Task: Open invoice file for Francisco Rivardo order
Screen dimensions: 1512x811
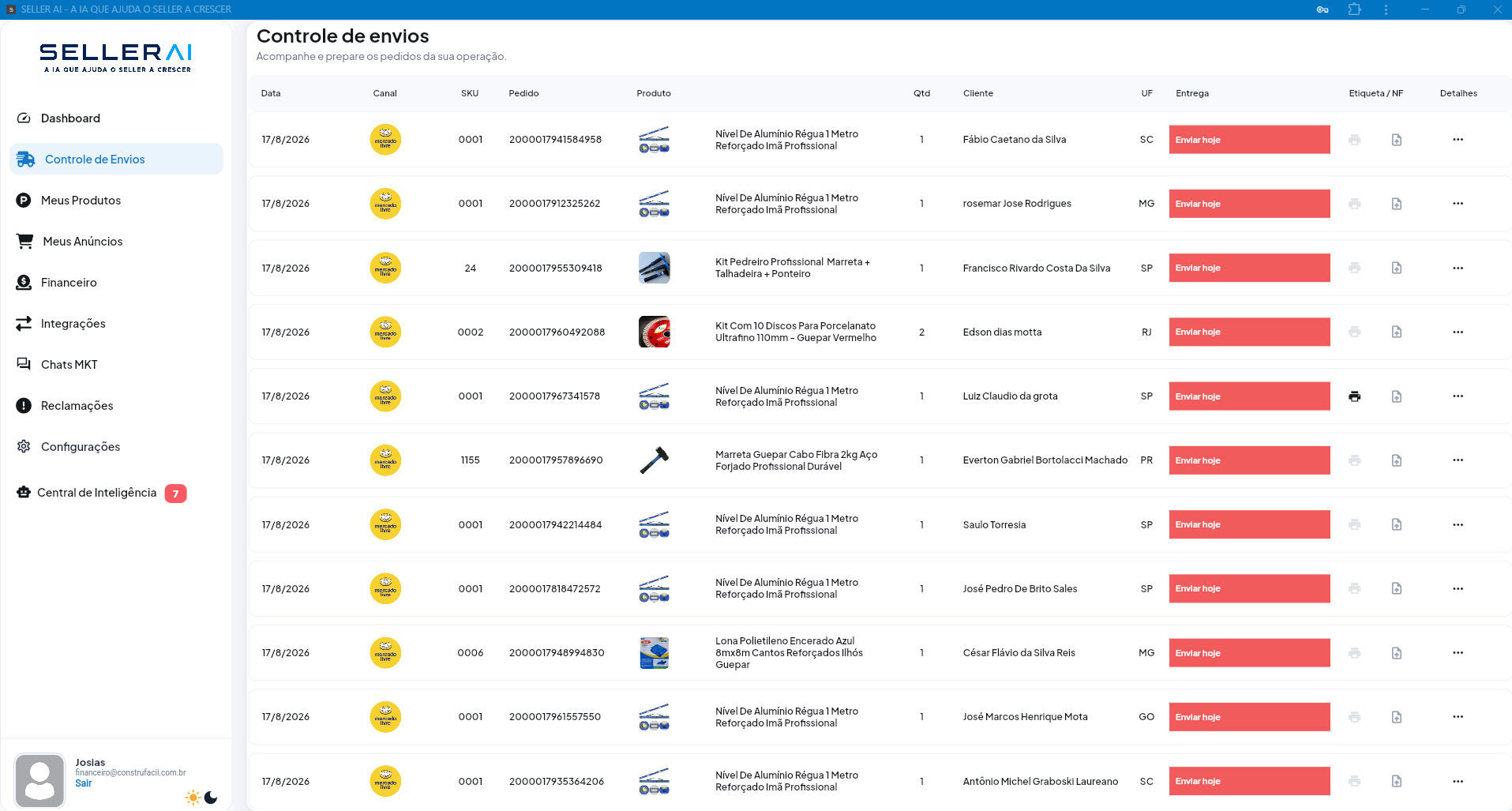Action: 1397,268
